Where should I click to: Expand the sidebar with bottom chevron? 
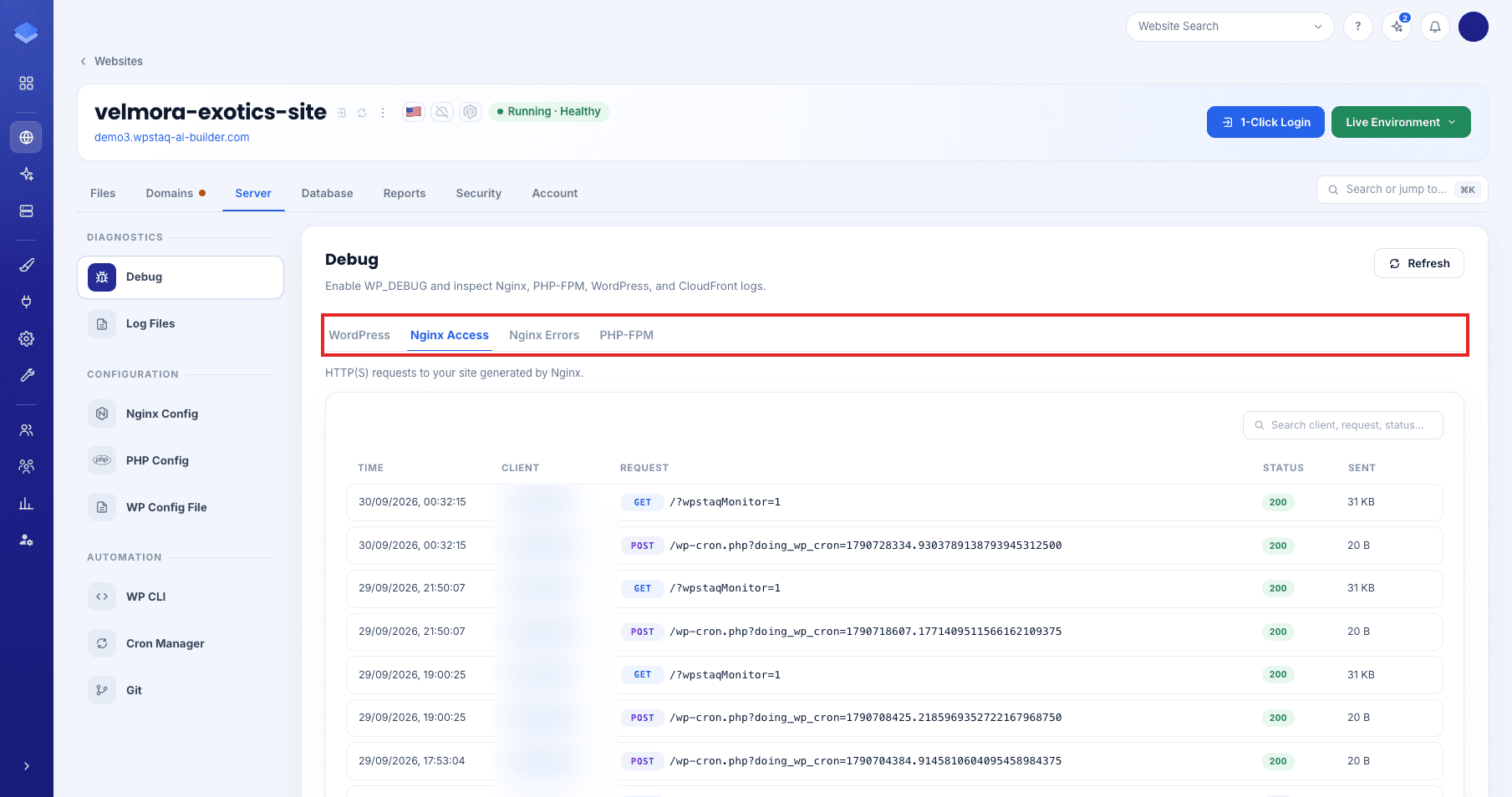pos(27,766)
